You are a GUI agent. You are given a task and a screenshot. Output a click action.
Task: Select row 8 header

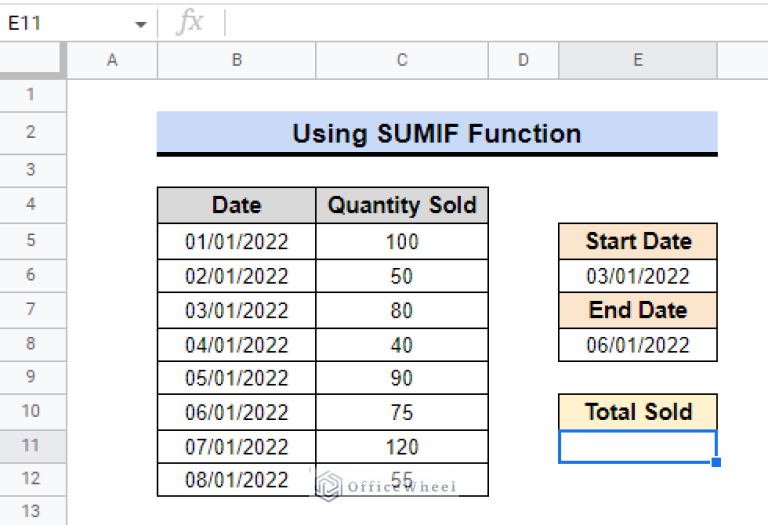click(32, 344)
